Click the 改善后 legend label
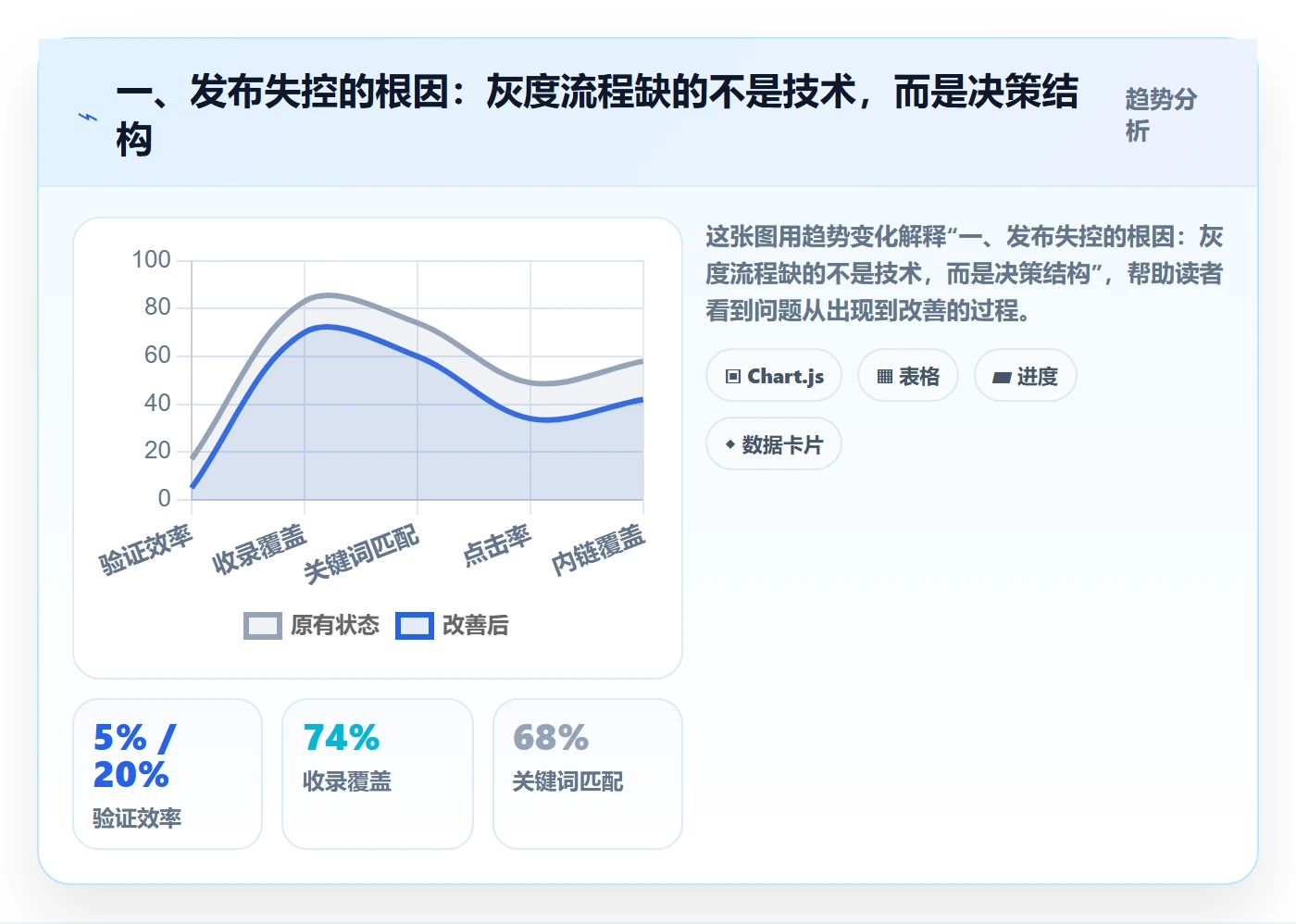The image size is (1296, 924). tap(475, 626)
